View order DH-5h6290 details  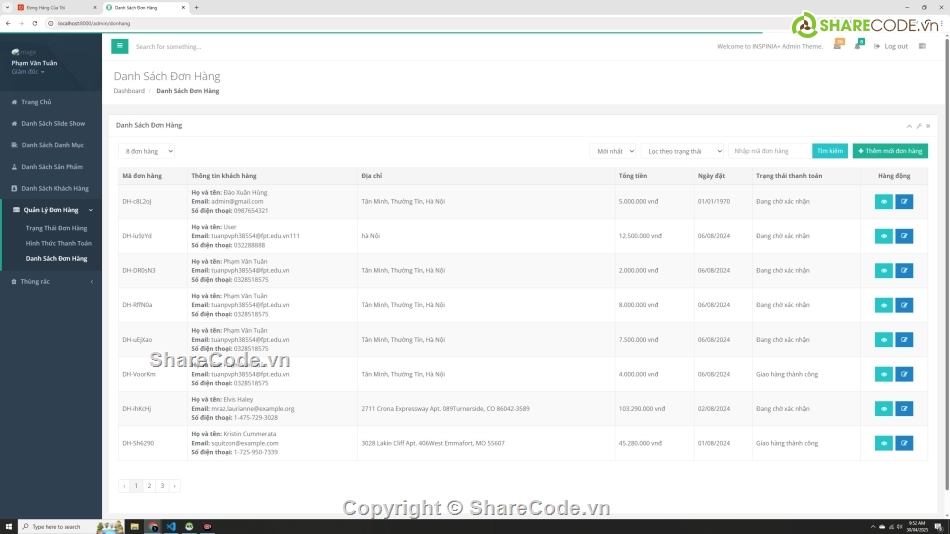click(883, 443)
